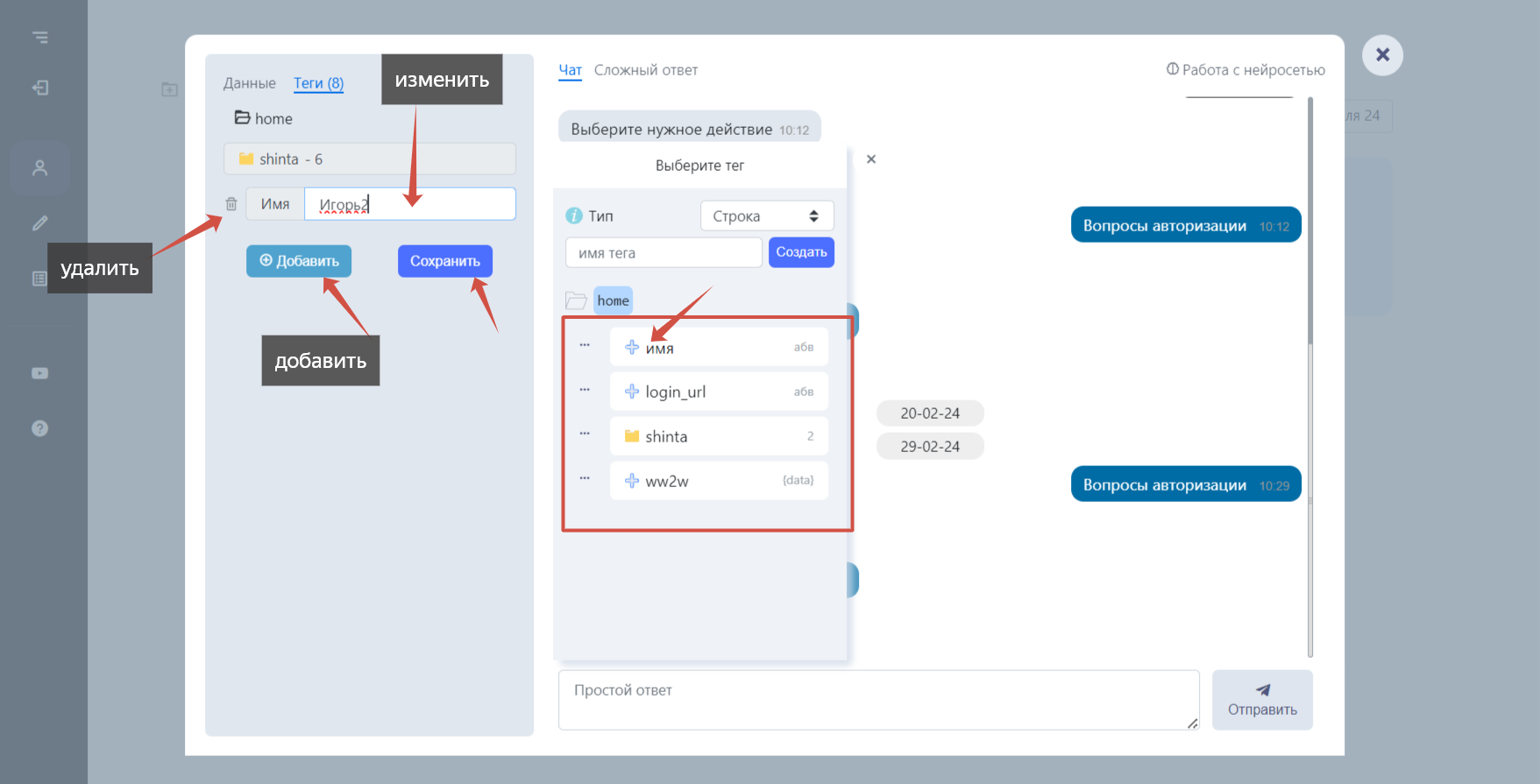This screenshot has height=784, width=1540.
Task: Close the Выберите тег popup
Action: 871,159
